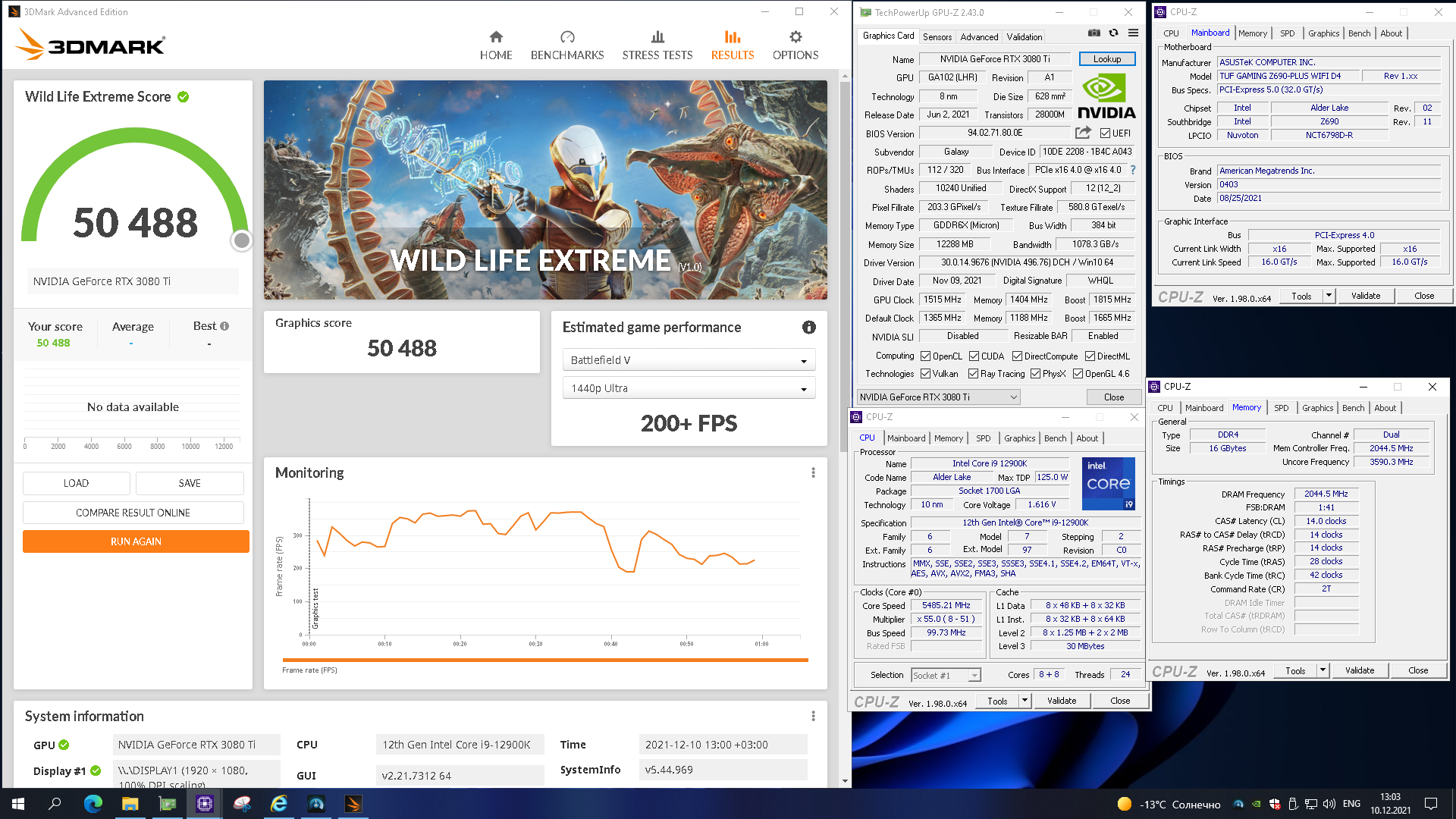Open the 3DMark HOME section

[496, 45]
